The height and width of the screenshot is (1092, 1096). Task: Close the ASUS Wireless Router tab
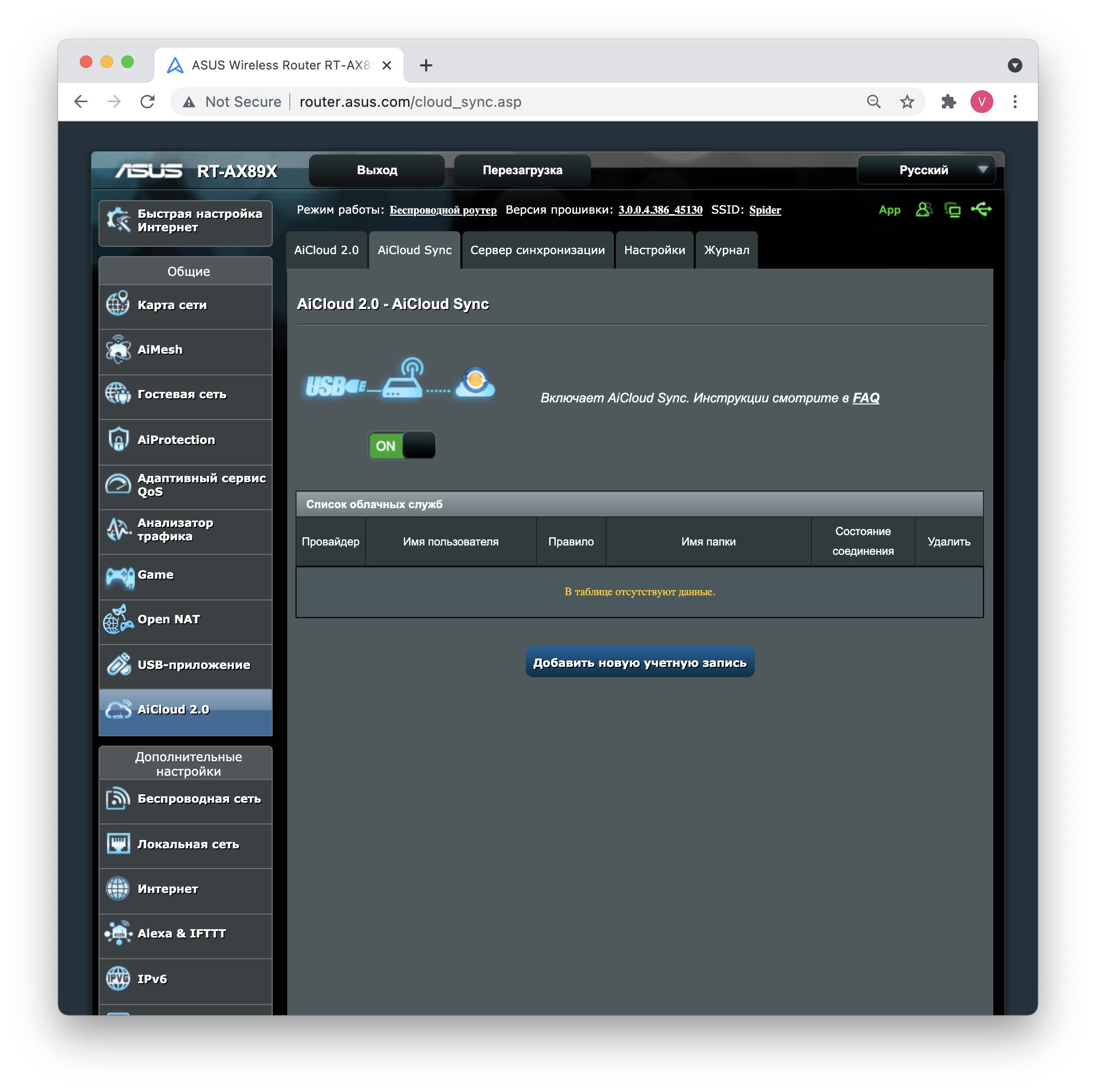coord(386,65)
